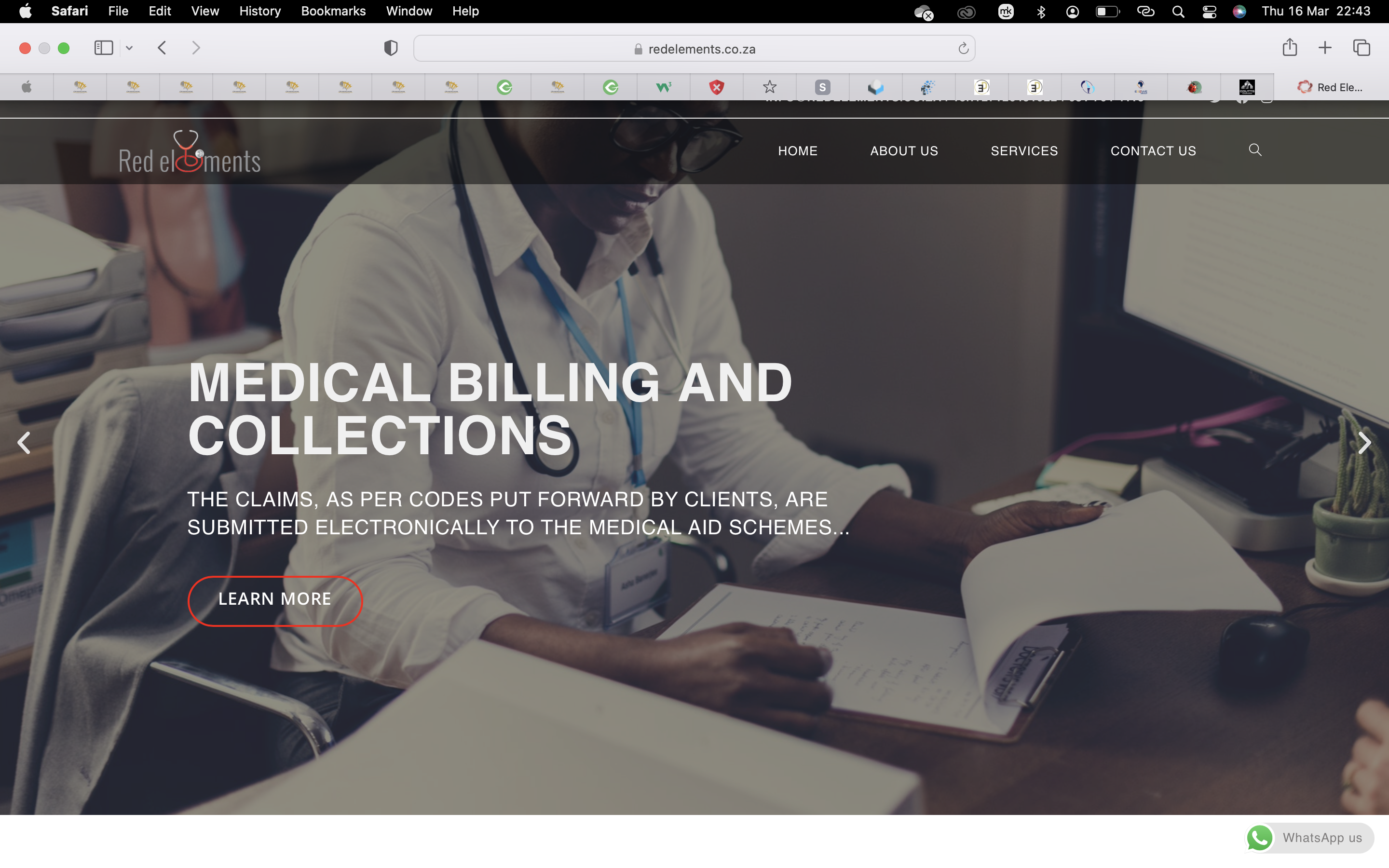This screenshot has width=1389, height=868.
Task: Navigate to SERVICES page
Action: pyautogui.click(x=1024, y=151)
